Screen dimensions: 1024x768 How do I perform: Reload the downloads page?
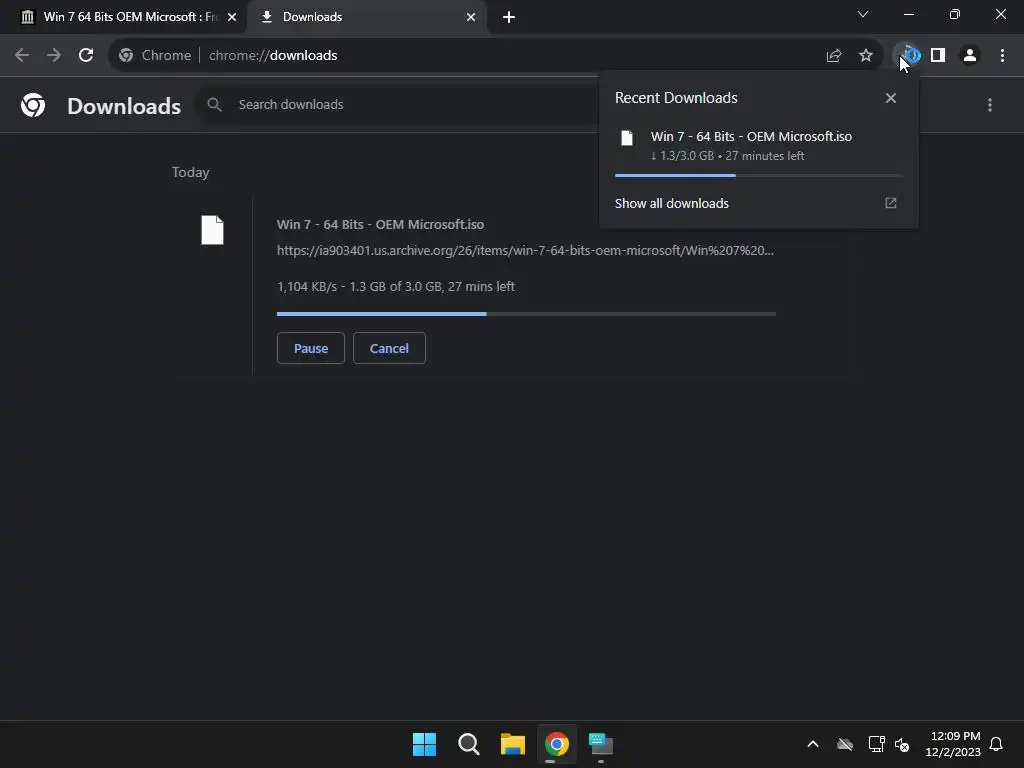86,56
